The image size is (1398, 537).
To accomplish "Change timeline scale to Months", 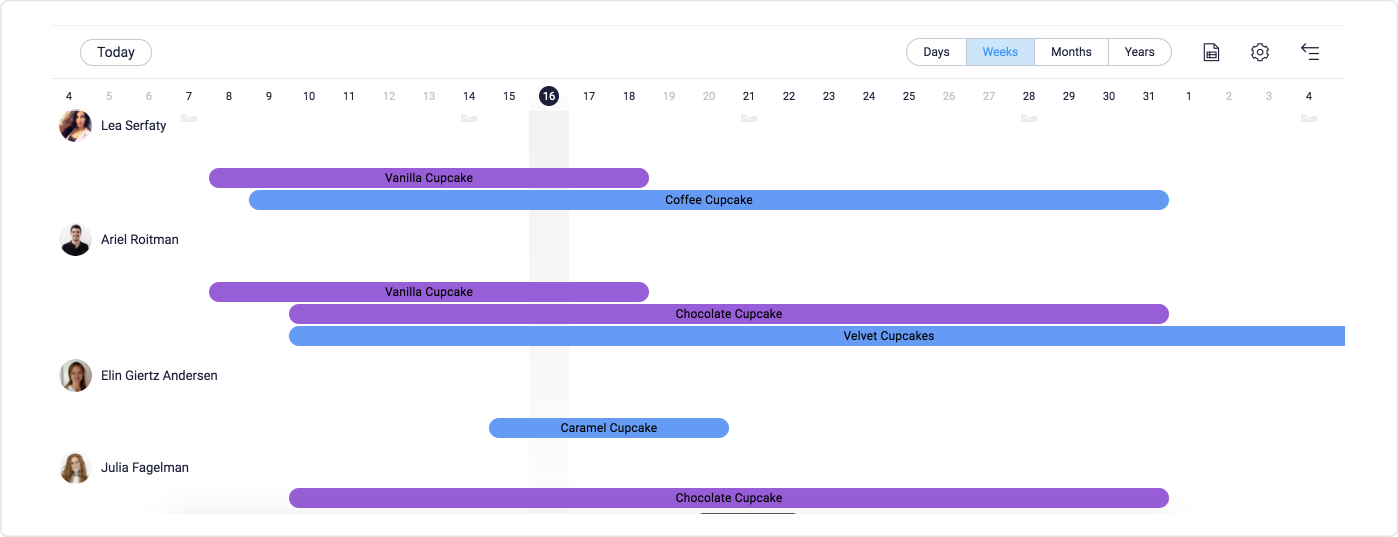I will tap(1071, 52).
